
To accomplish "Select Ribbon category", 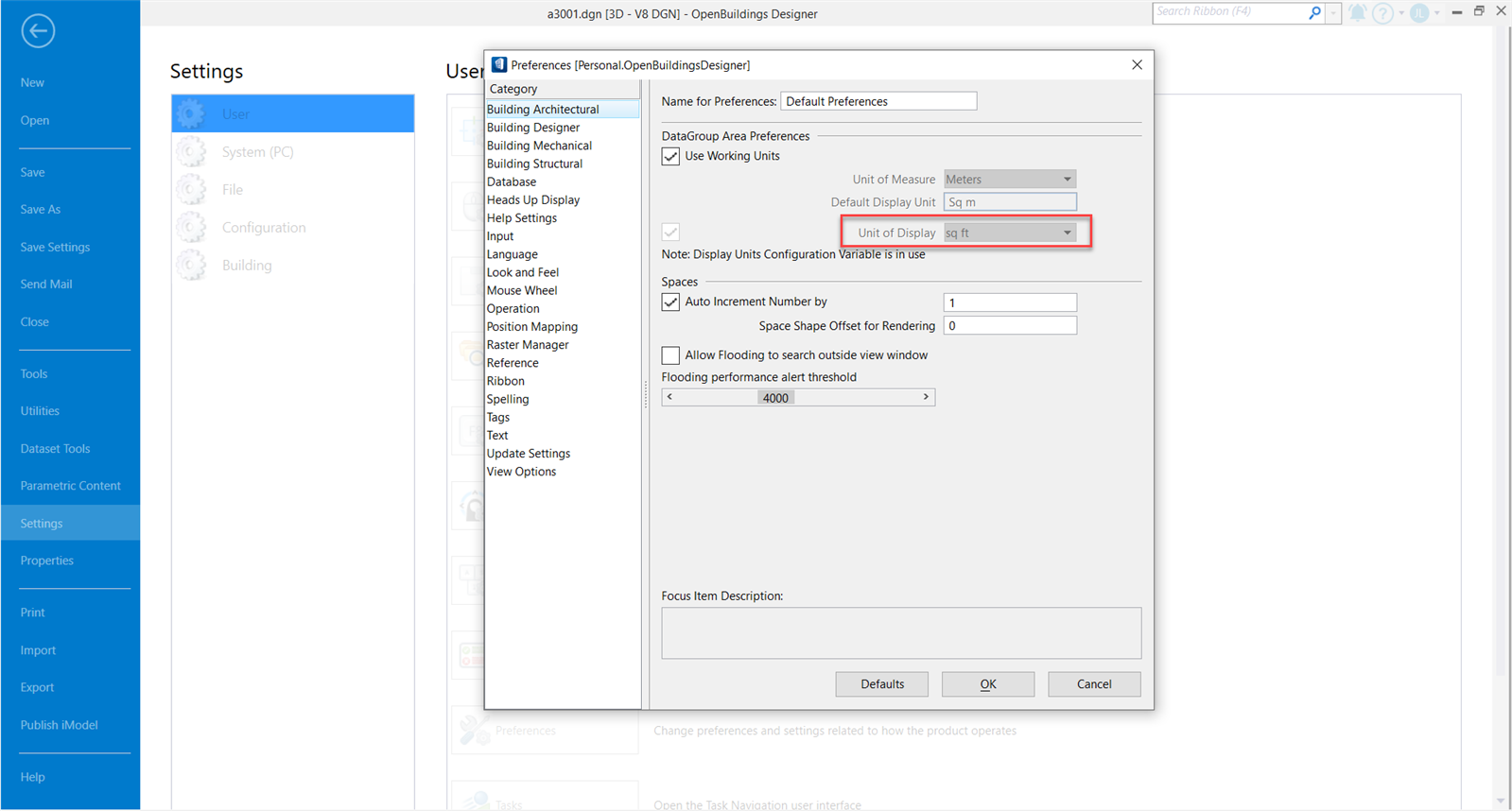I will [x=562, y=381].
